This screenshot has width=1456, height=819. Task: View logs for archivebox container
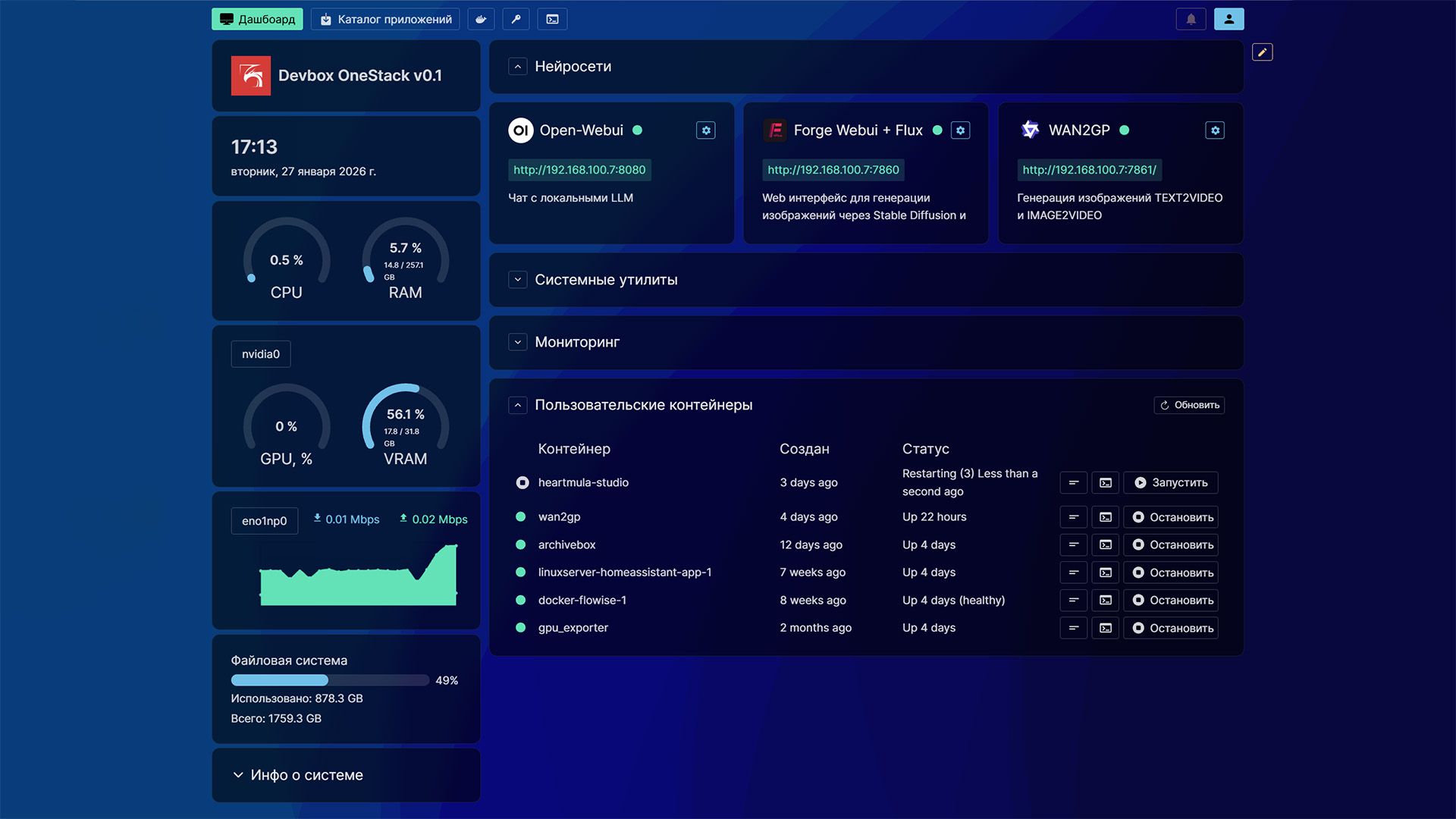[1073, 544]
